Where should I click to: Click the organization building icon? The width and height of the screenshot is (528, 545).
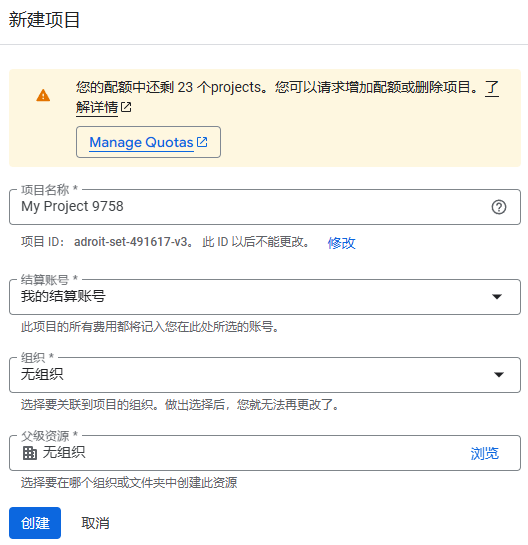tap(30, 453)
